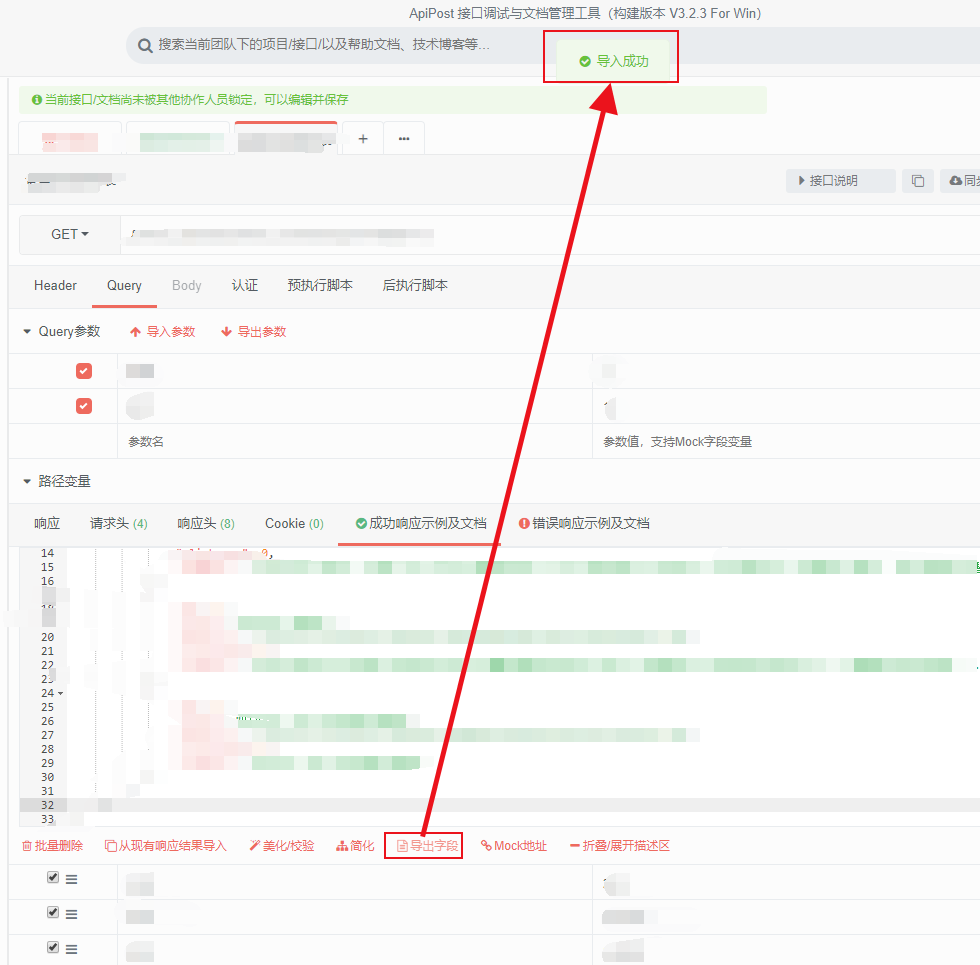This screenshot has height=965, width=980.
Task: Go to the 认证 tab
Action: (x=244, y=286)
